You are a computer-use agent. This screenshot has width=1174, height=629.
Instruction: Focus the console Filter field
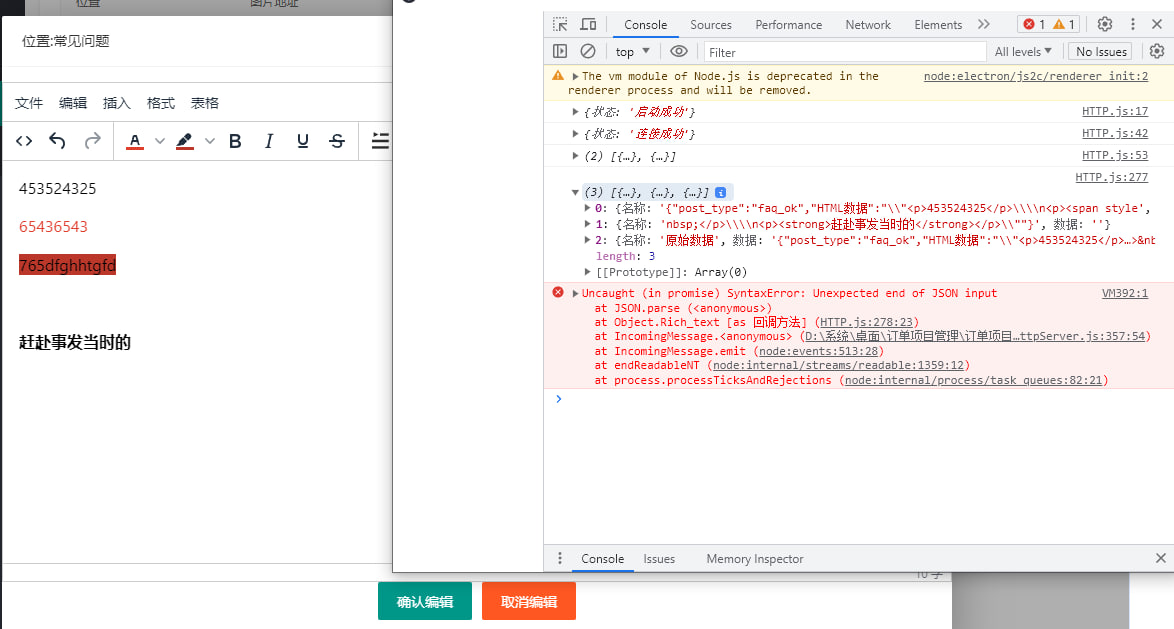(845, 52)
